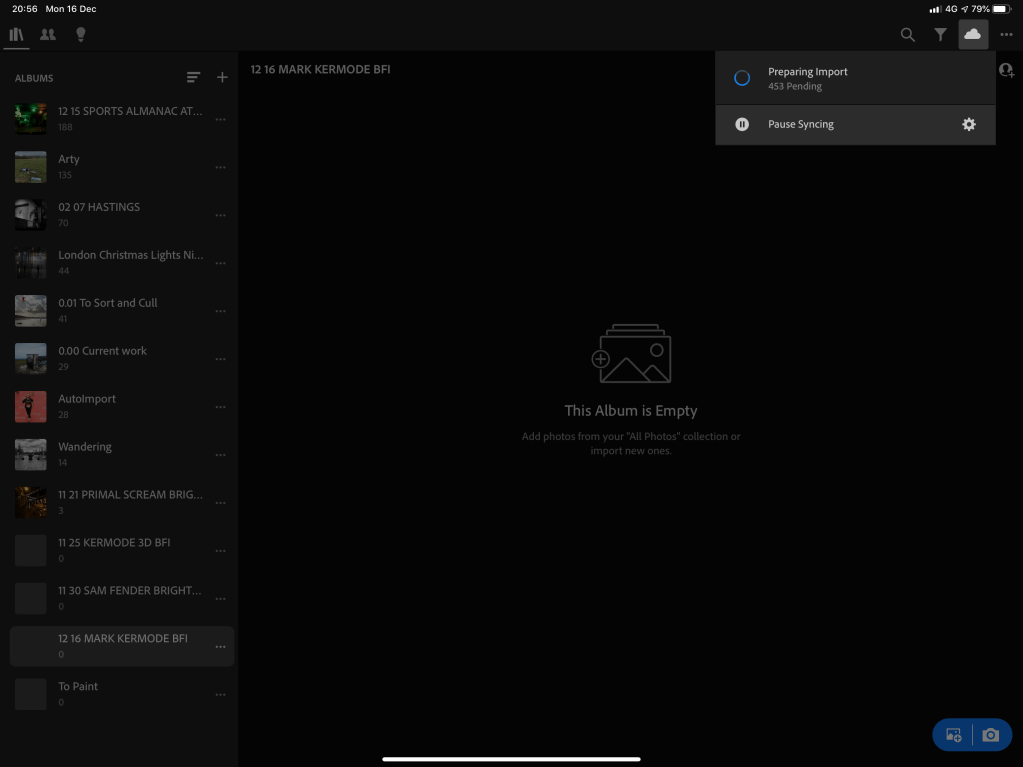Open the search magnifier icon
Screen dimensions: 1023x767
[907, 35]
